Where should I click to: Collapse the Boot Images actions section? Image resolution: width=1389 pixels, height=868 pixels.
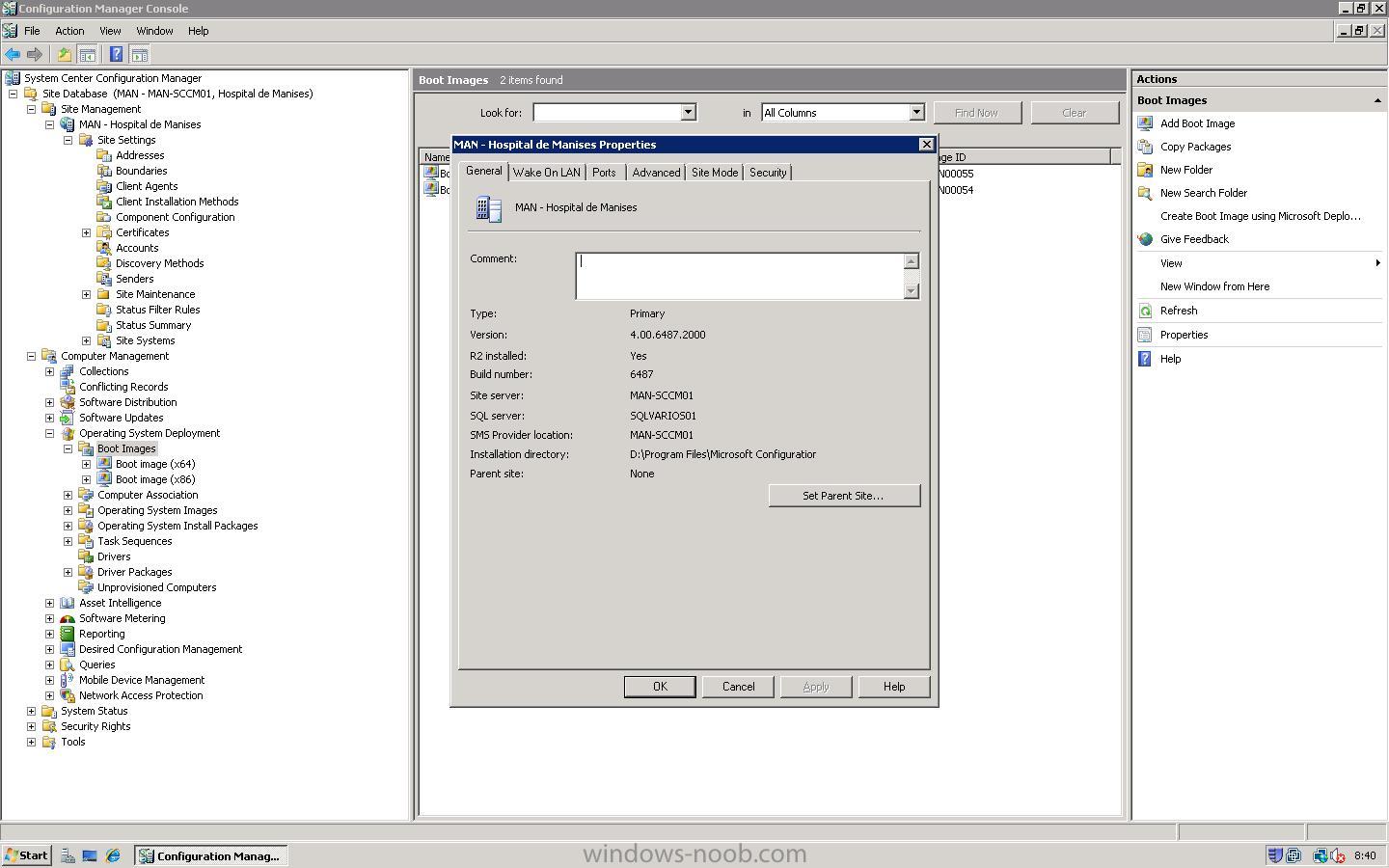coord(1376,100)
